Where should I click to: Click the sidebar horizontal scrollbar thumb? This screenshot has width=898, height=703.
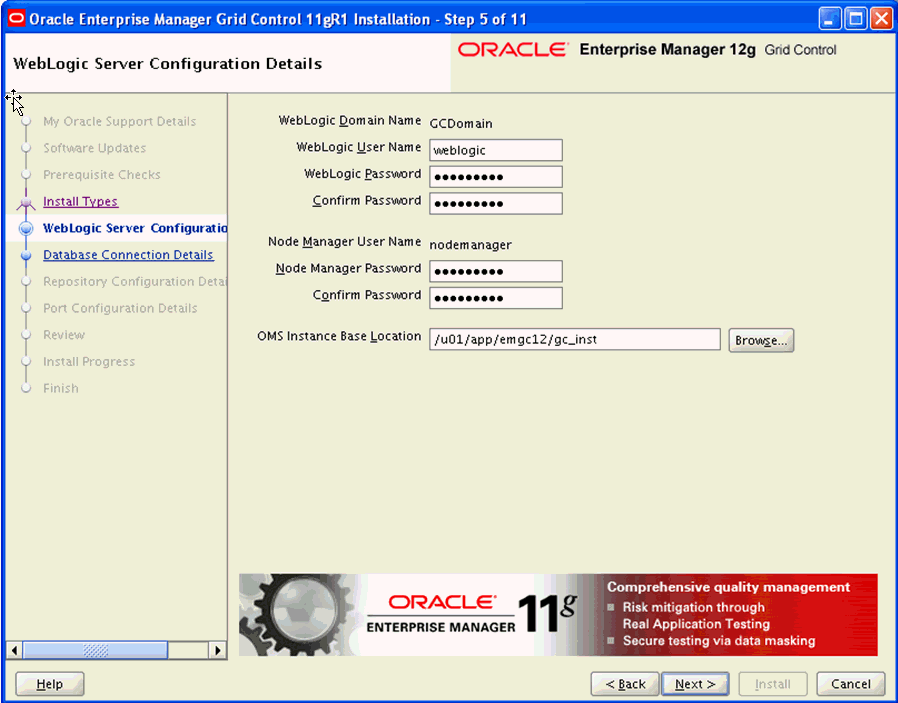click(x=95, y=650)
